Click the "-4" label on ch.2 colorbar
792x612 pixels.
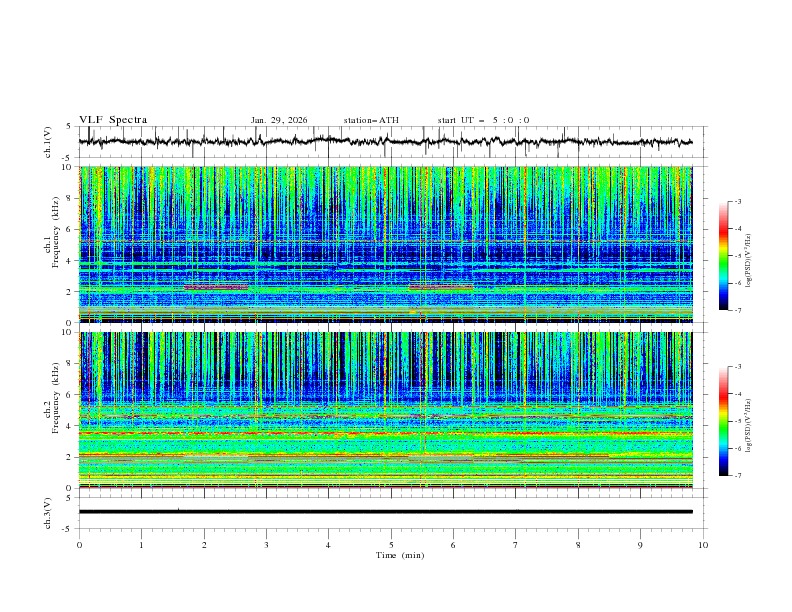click(737, 394)
